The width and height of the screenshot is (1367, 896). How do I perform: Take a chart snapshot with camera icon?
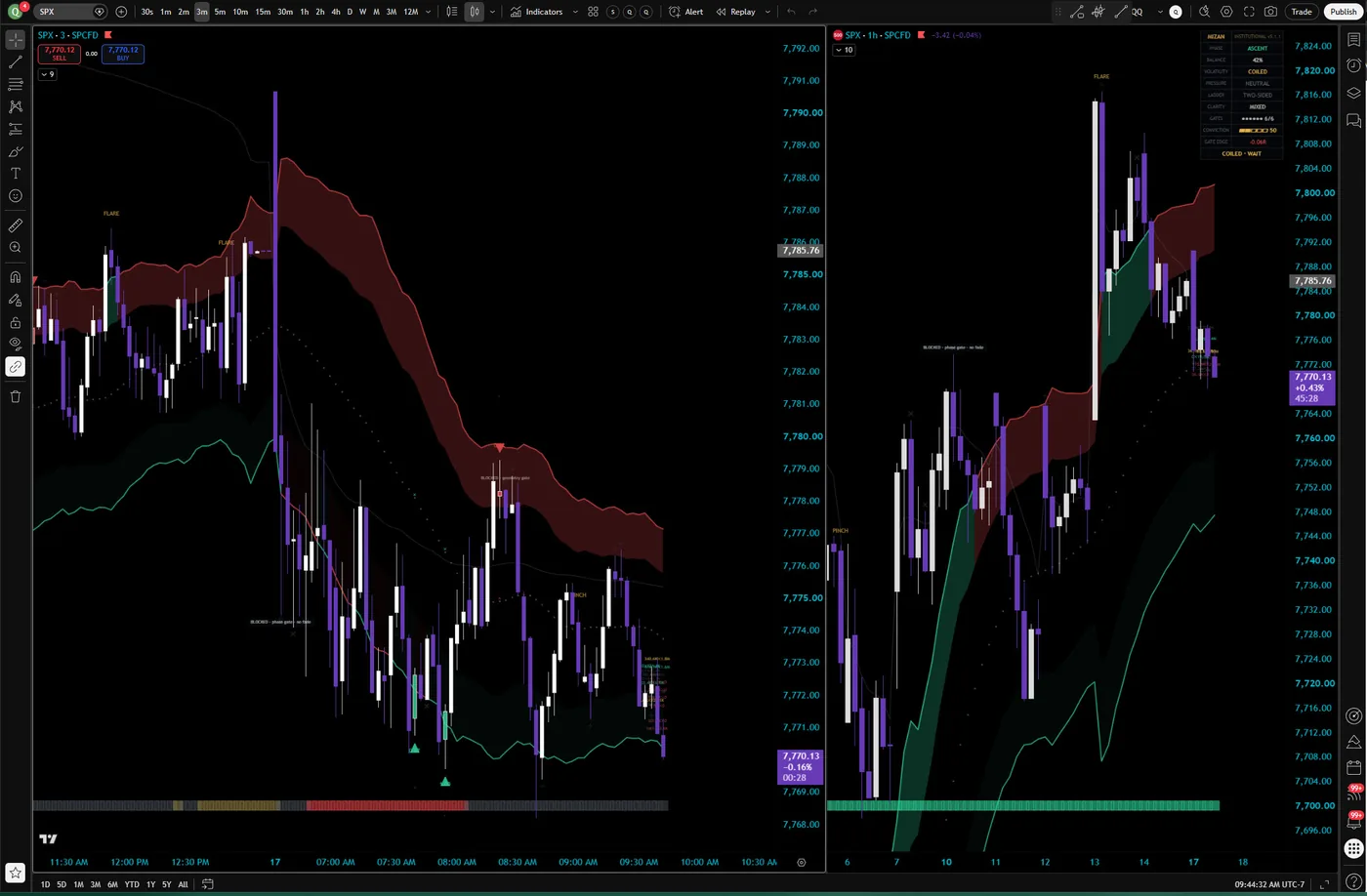(x=1270, y=12)
